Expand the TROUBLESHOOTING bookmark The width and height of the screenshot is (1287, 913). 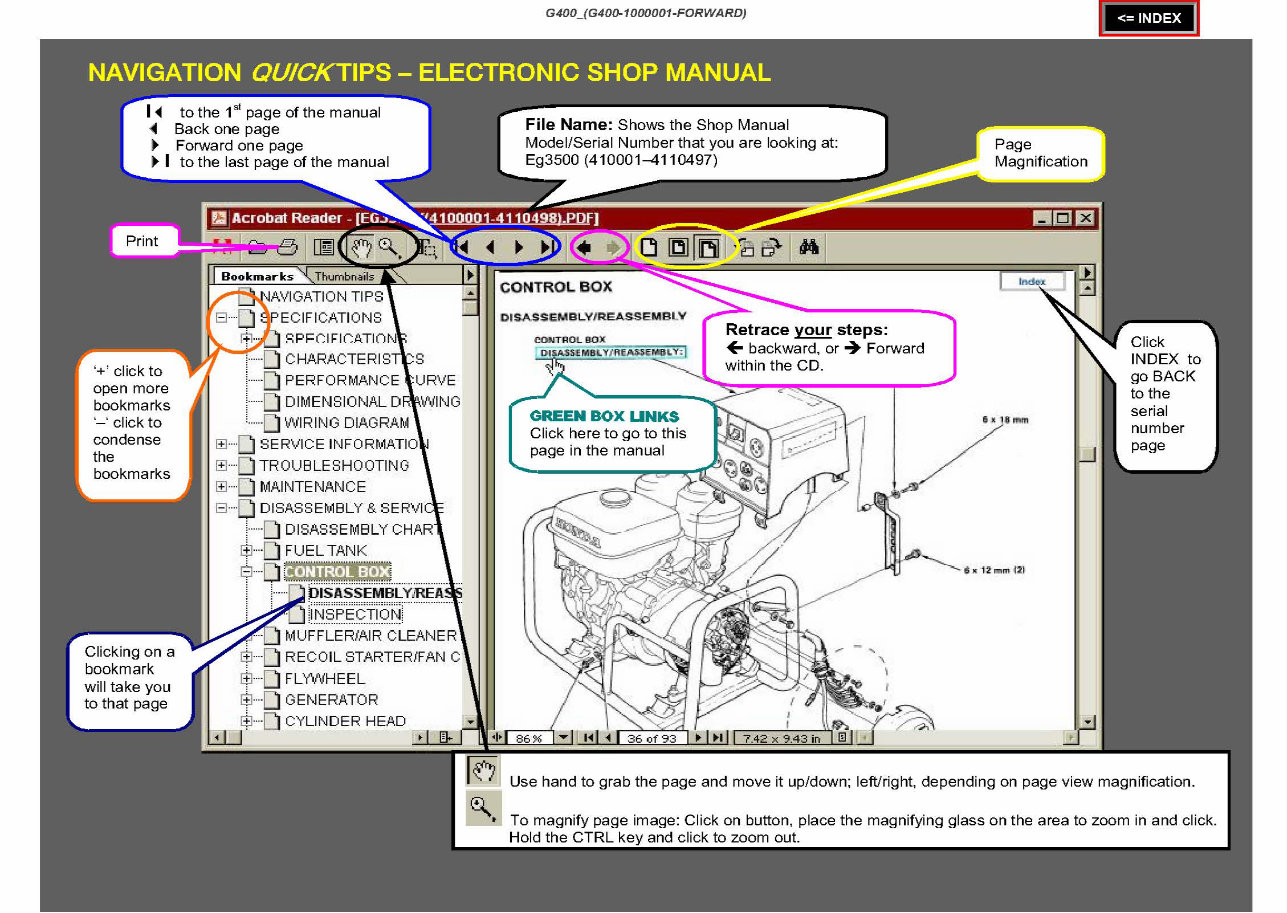(222, 465)
